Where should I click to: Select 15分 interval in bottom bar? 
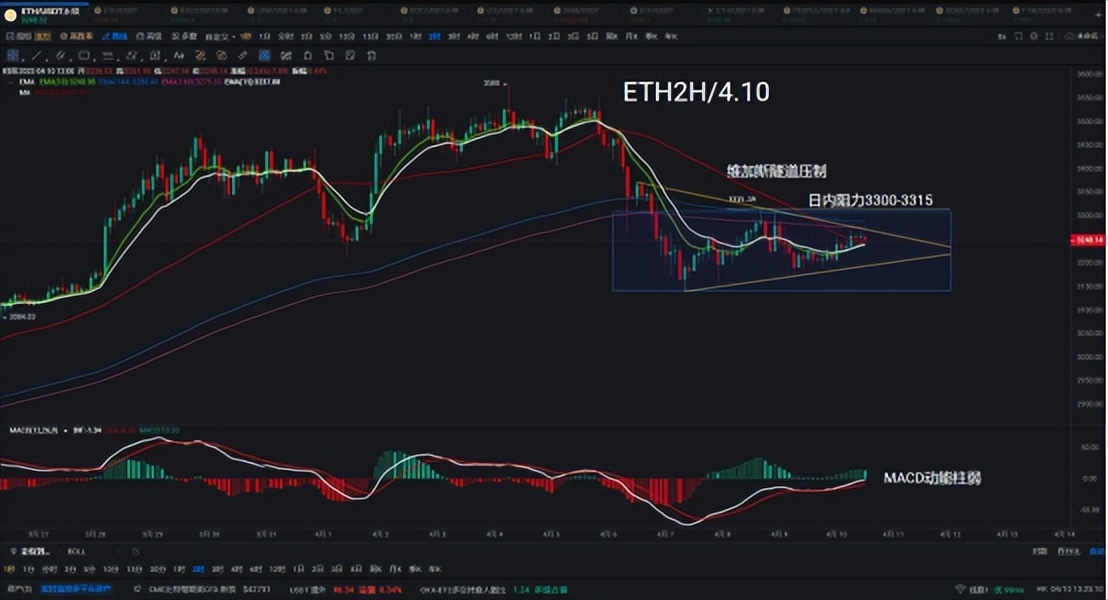134,569
